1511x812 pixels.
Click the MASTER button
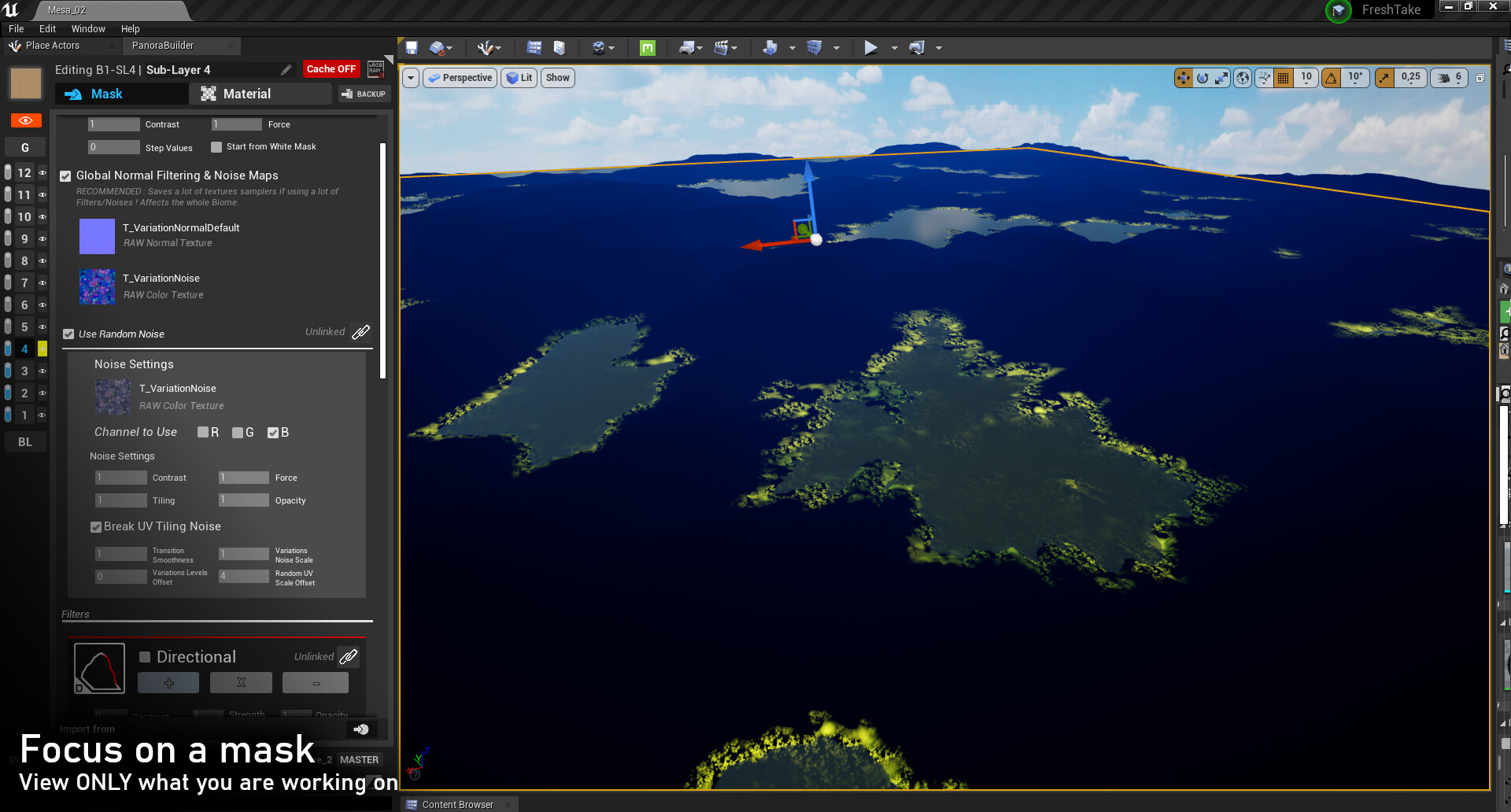pos(360,759)
